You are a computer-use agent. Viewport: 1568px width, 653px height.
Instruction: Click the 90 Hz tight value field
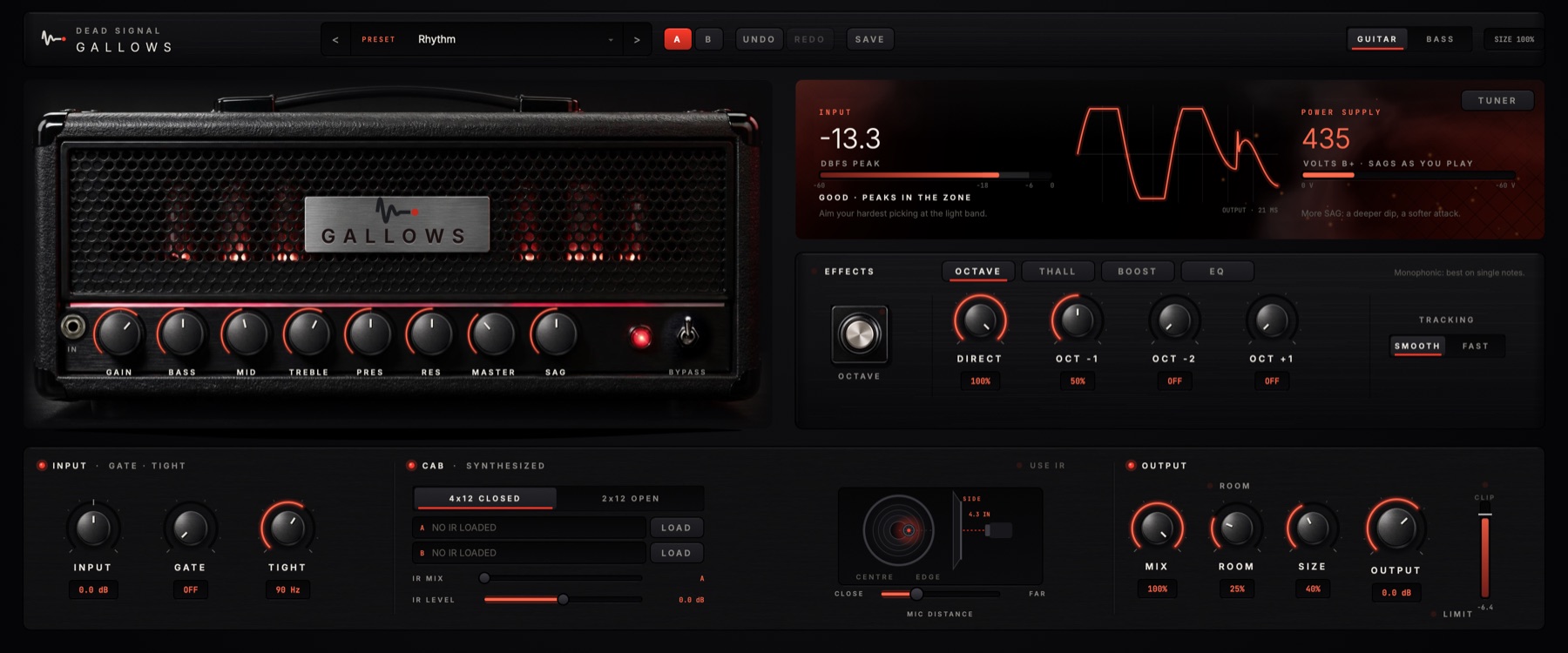tap(287, 589)
